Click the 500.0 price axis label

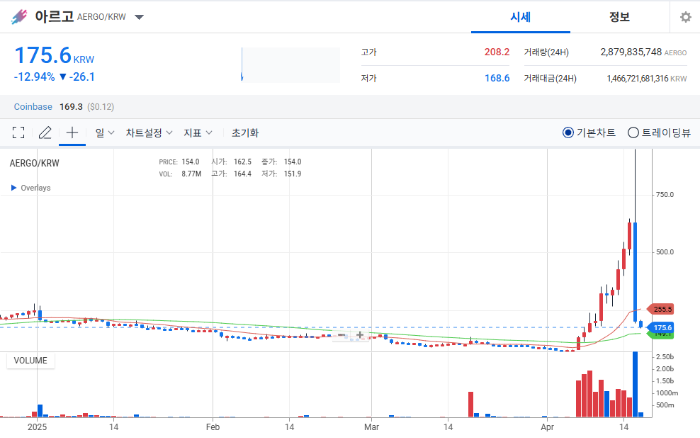tap(665, 252)
